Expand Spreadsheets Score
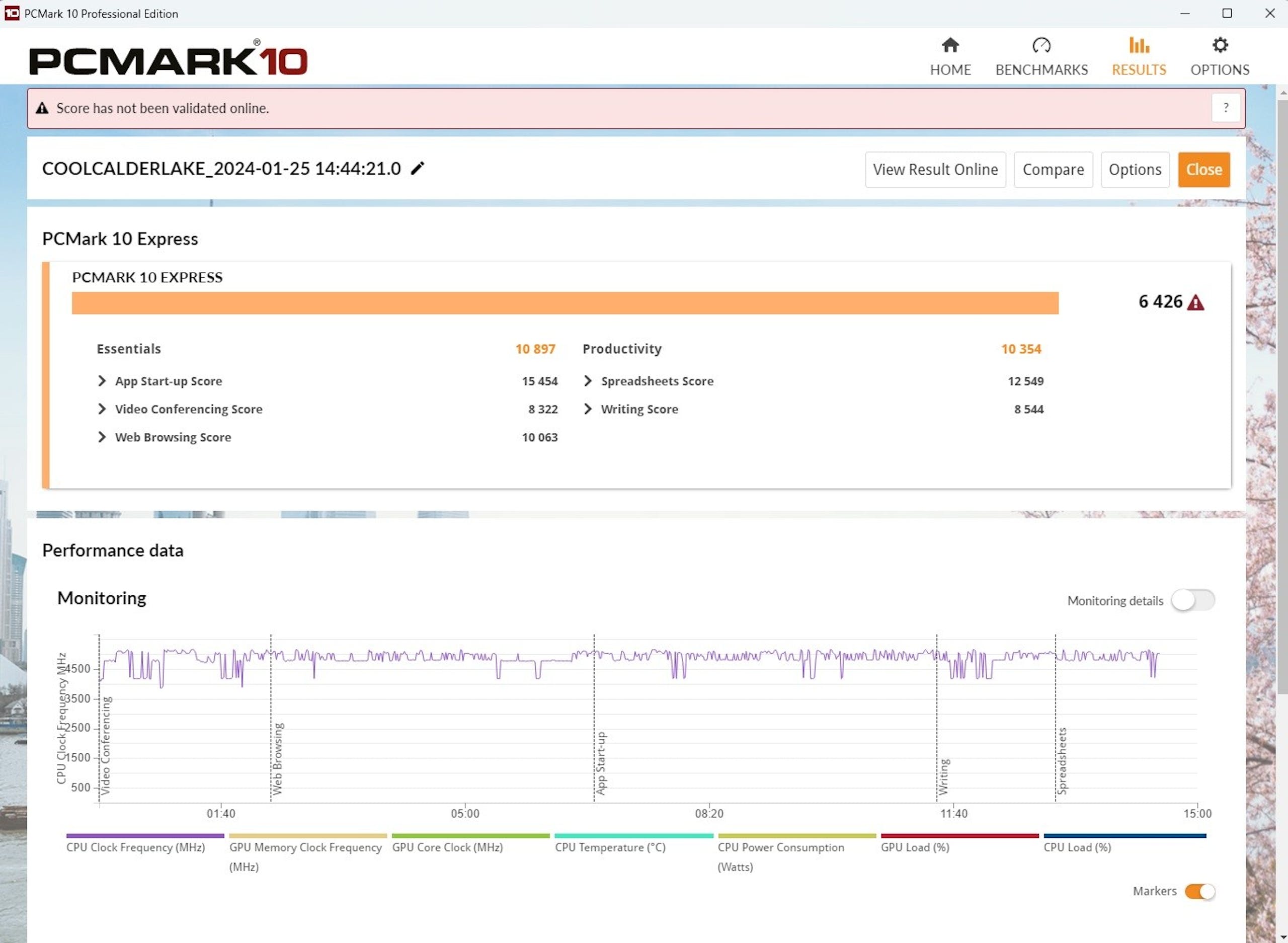This screenshot has width=1288, height=943. (x=588, y=381)
